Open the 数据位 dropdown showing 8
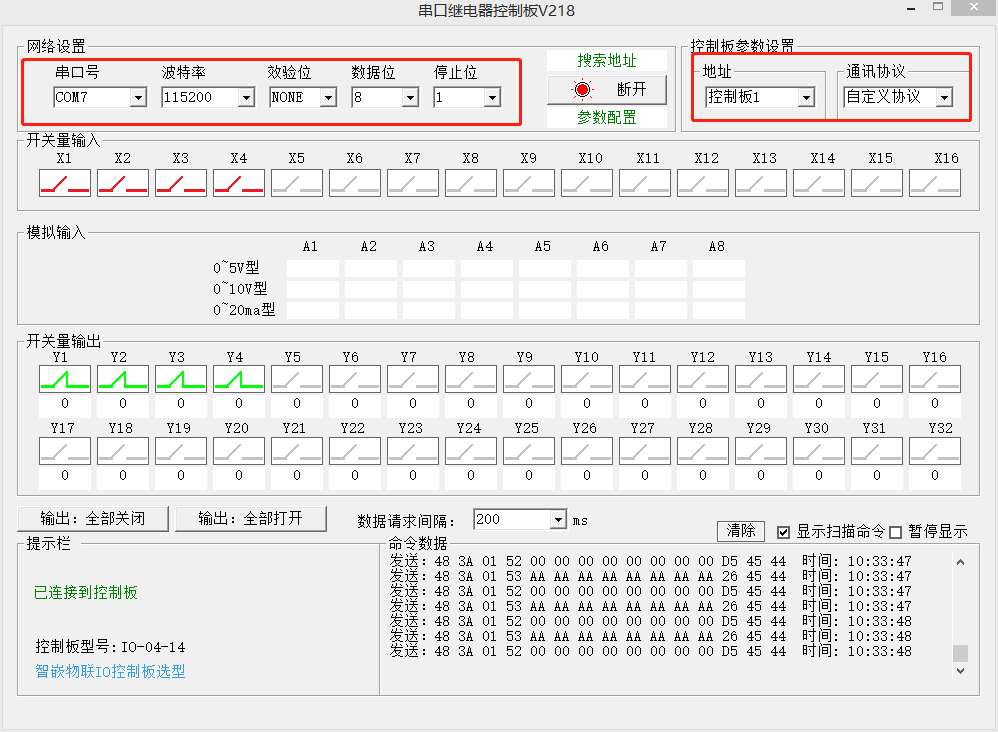This screenshot has height=732, width=998. tap(411, 97)
